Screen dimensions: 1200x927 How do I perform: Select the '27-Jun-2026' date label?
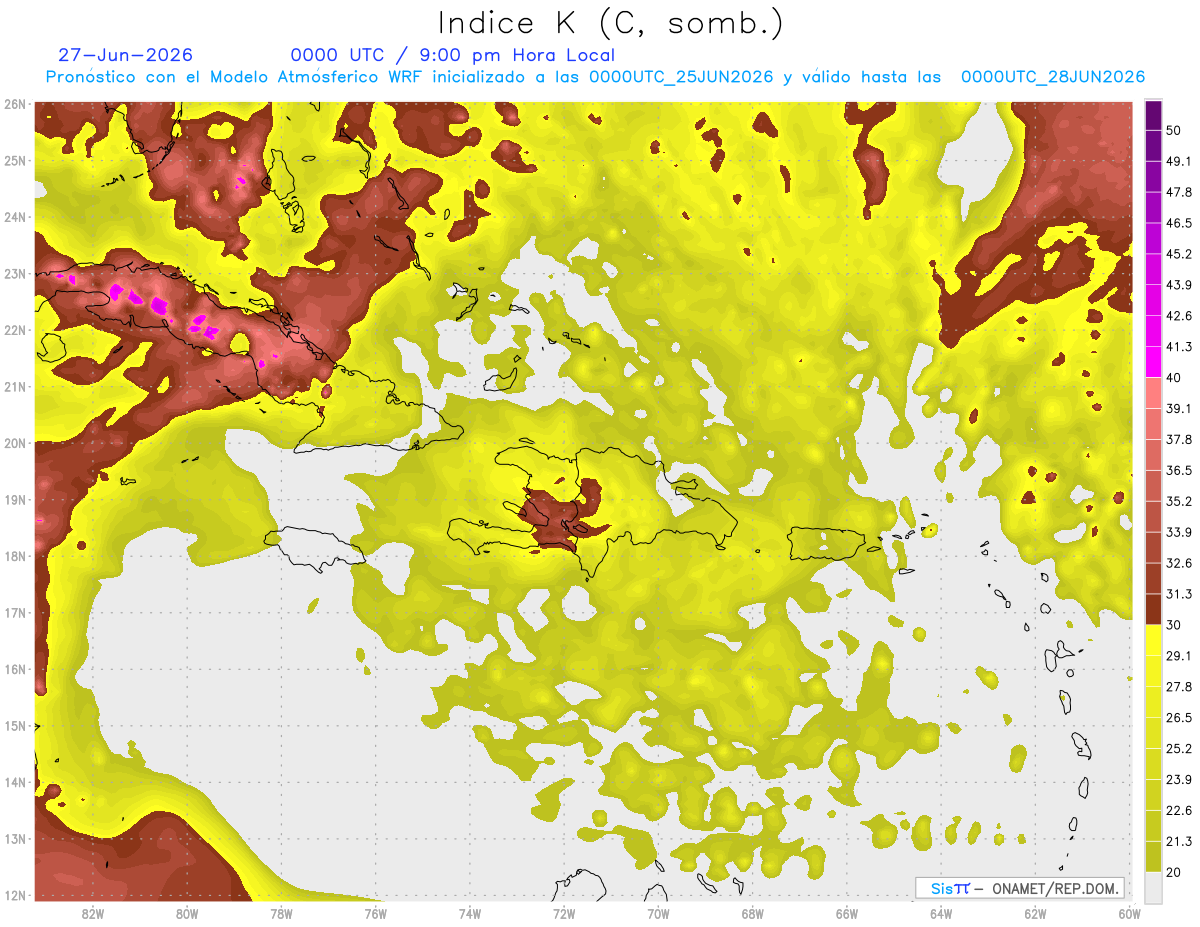click(125, 55)
